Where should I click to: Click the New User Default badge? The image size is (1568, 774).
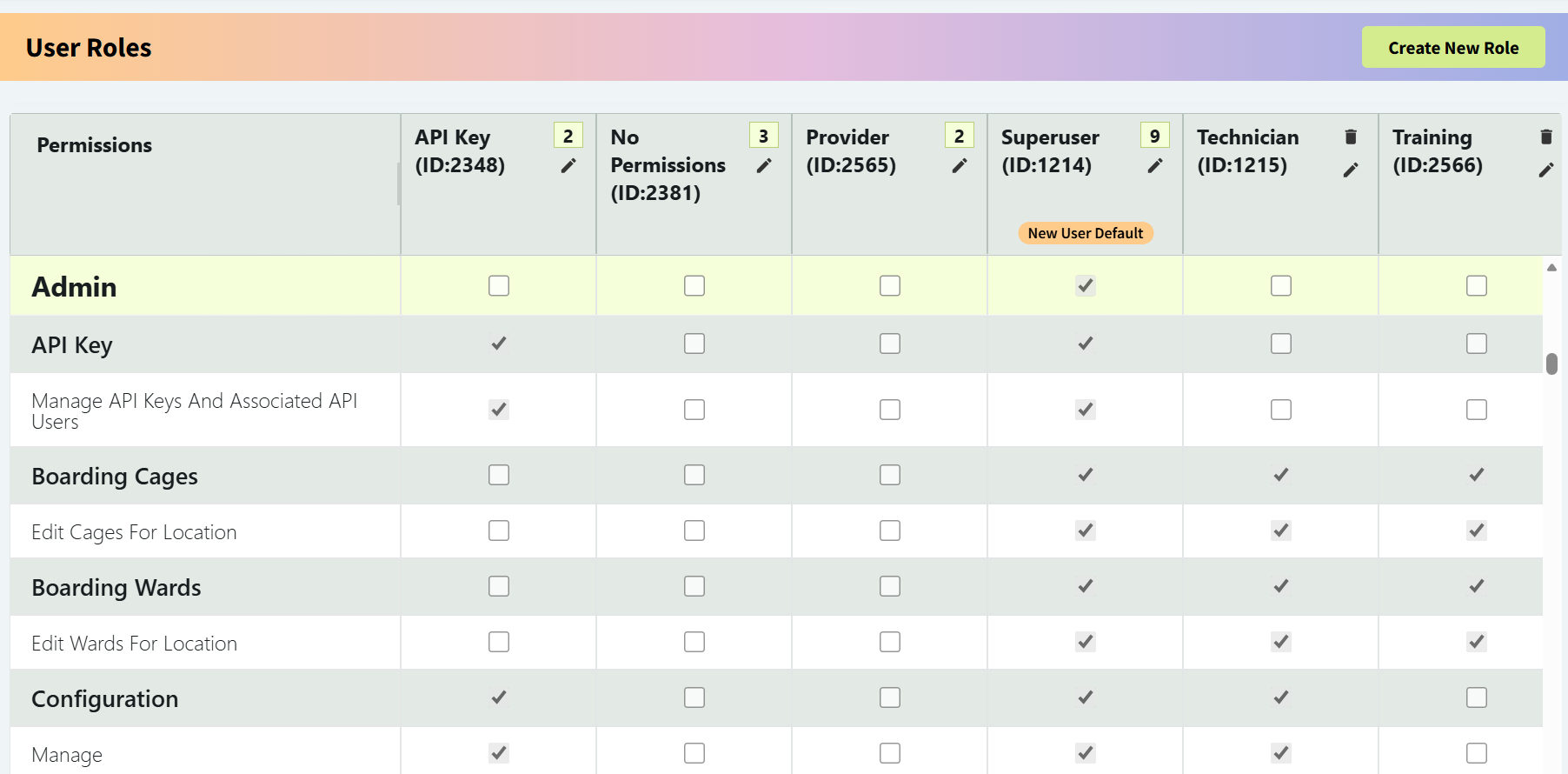(x=1085, y=232)
